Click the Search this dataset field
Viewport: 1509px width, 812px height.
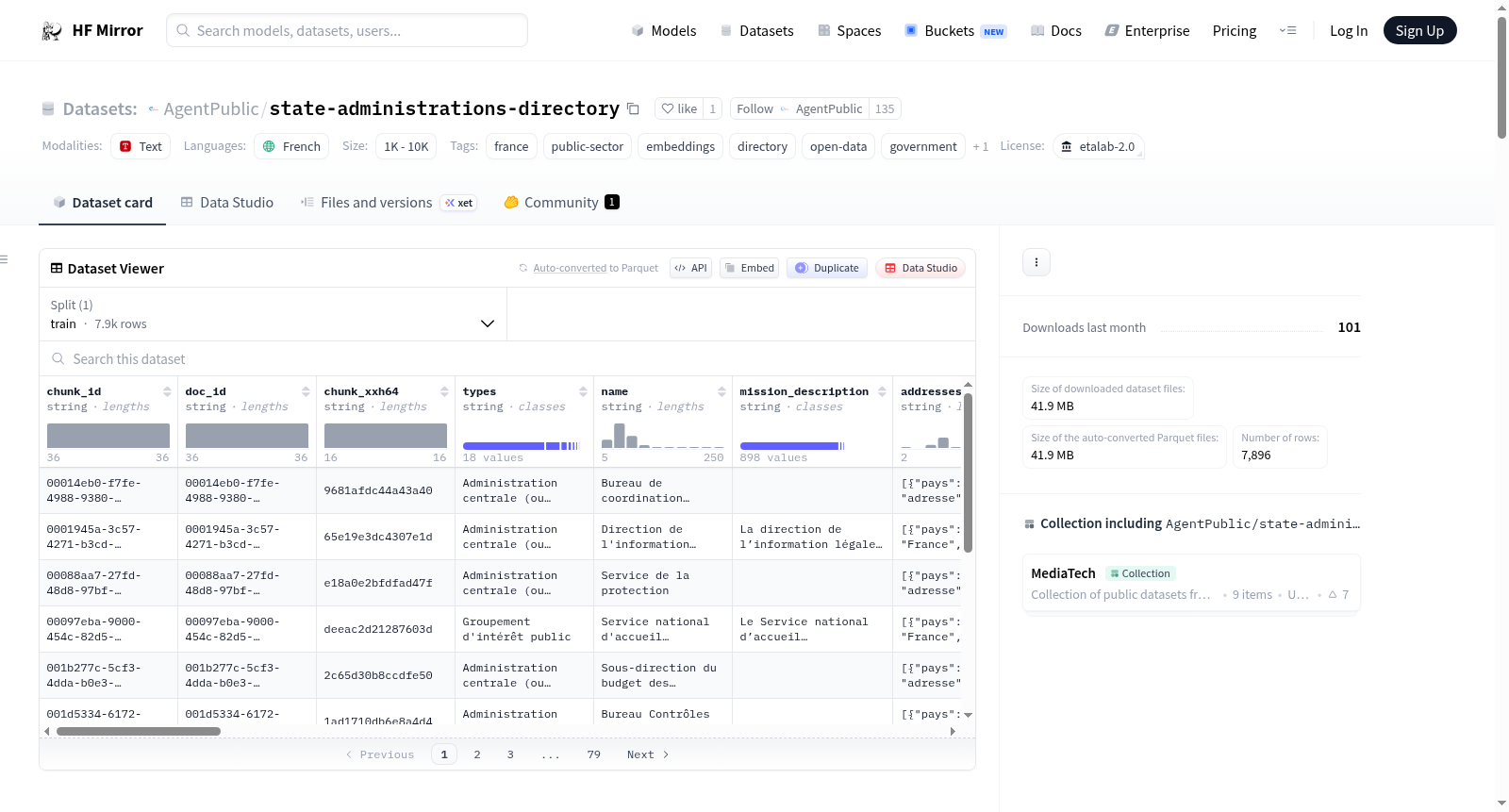click(507, 359)
